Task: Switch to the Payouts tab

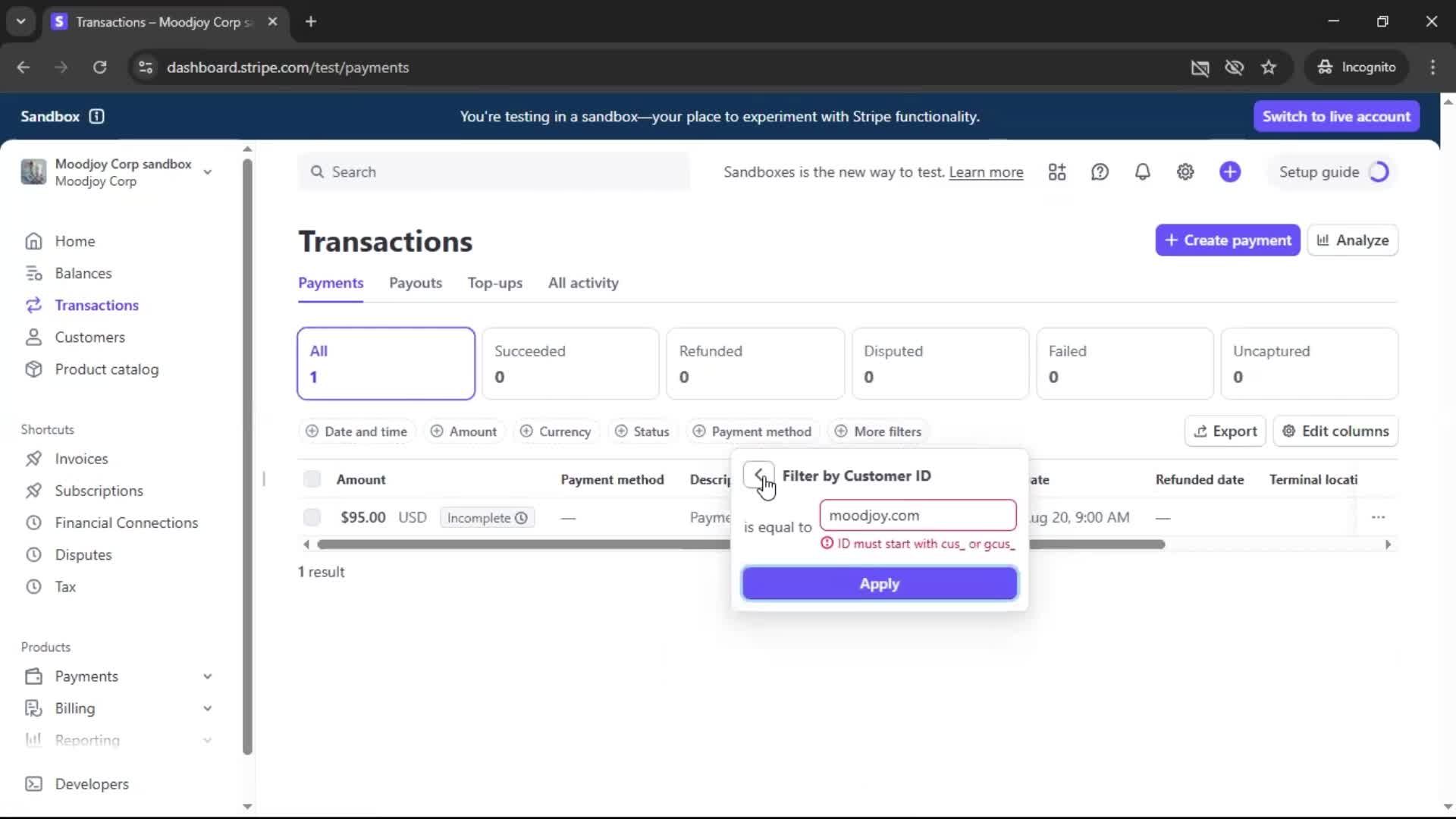Action: click(x=415, y=283)
